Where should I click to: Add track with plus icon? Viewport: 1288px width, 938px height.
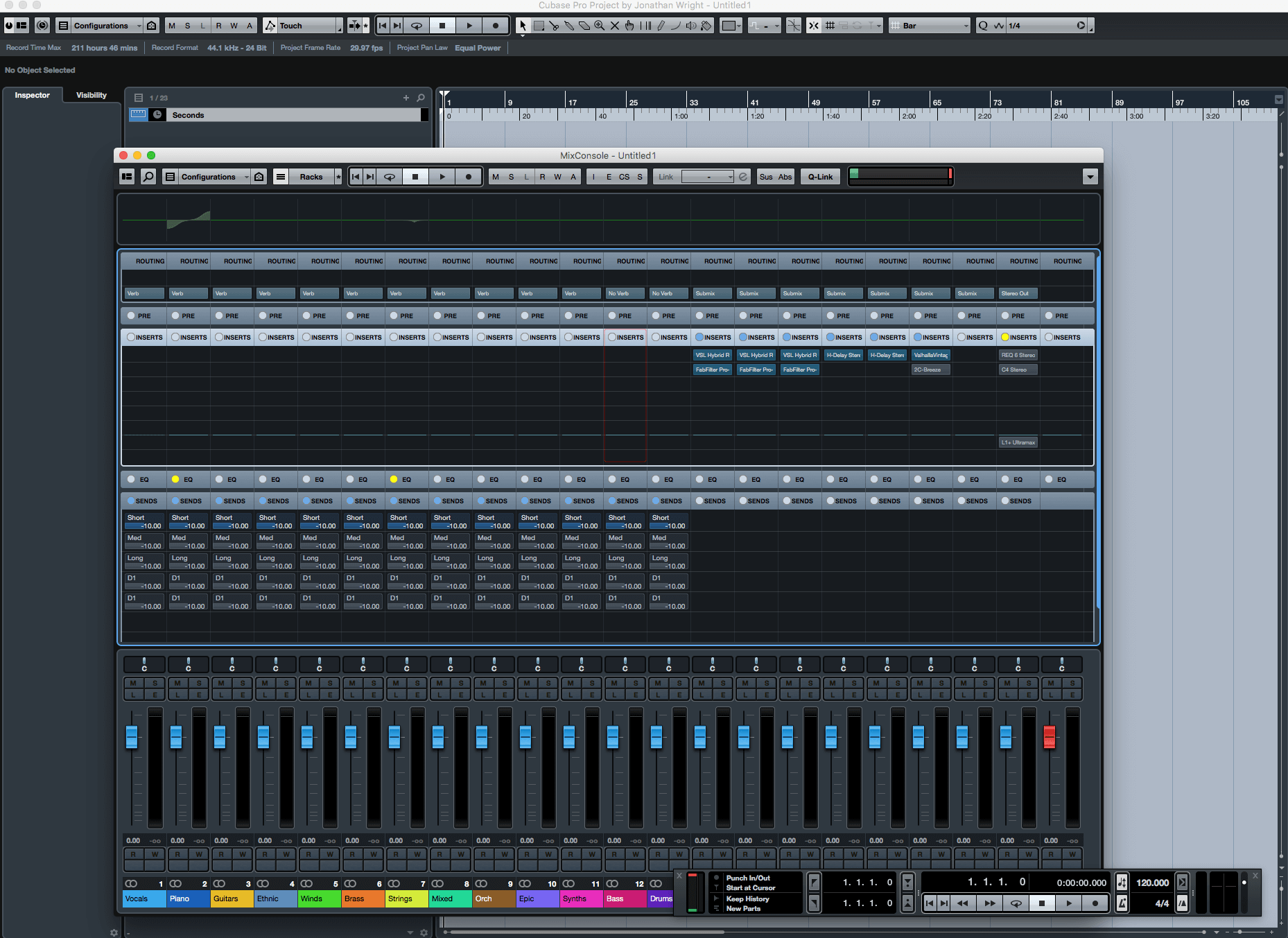coord(406,98)
